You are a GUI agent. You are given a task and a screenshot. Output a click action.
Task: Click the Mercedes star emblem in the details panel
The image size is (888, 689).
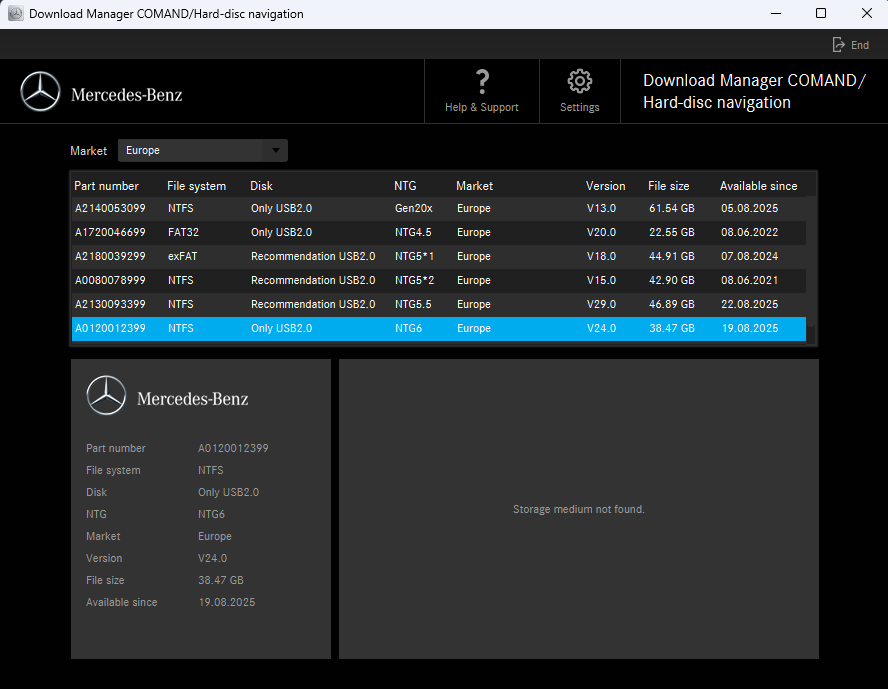106,395
